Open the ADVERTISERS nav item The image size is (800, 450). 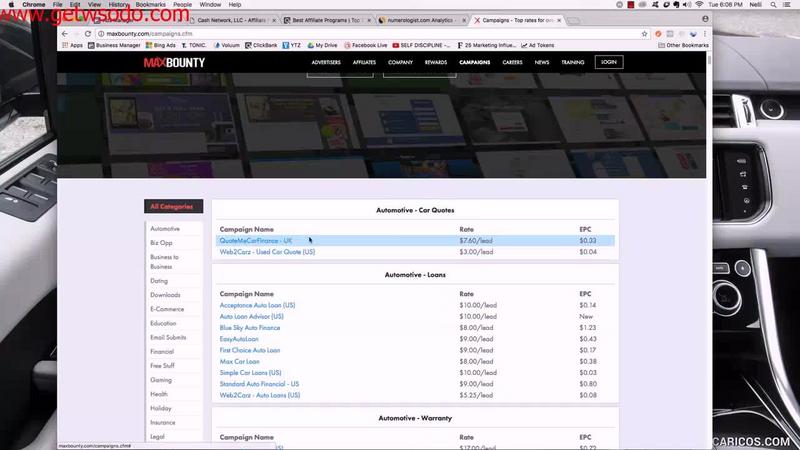point(326,62)
